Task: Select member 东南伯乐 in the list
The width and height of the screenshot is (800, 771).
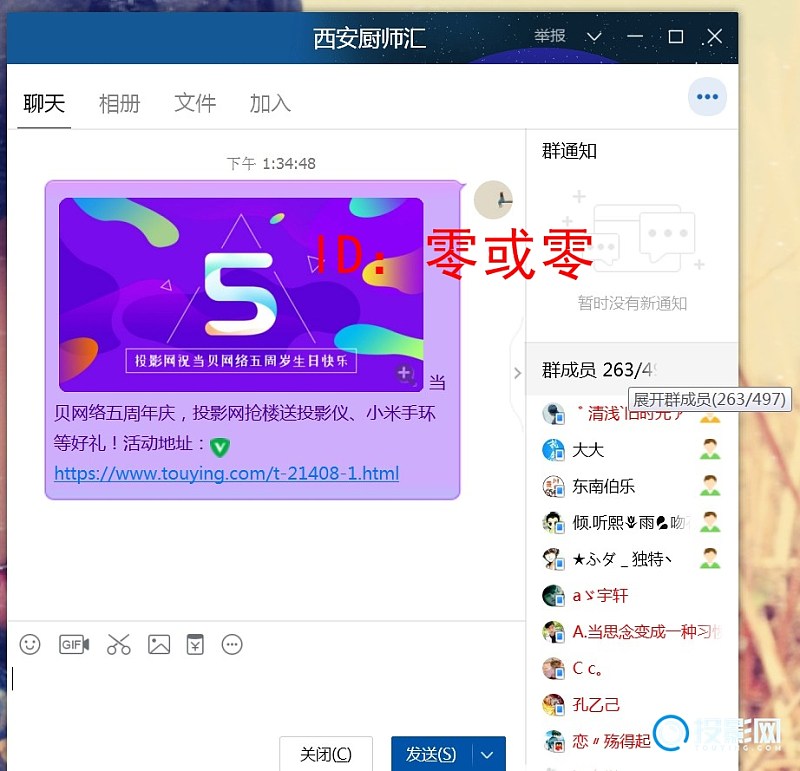Action: click(632, 486)
